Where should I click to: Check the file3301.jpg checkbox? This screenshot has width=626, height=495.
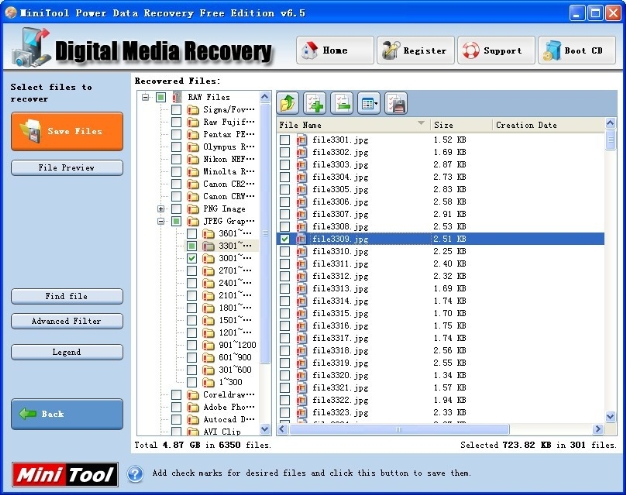[x=285, y=140]
